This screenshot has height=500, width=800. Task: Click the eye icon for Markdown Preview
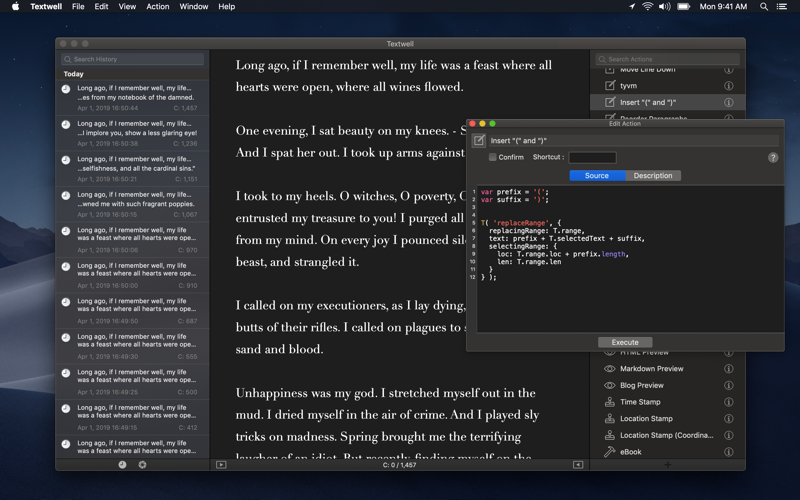tap(610, 368)
